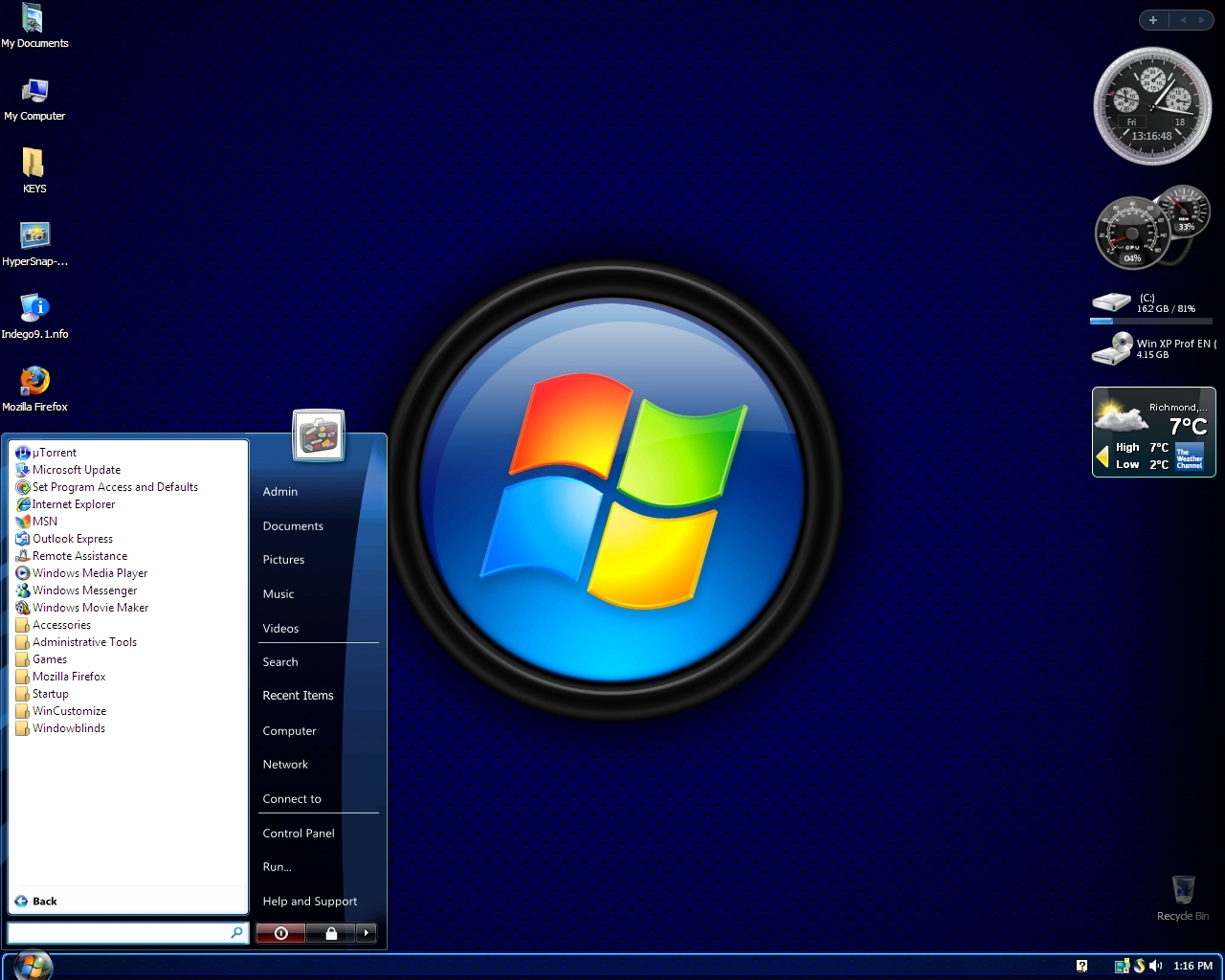The image size is (1225, 980).
Task: Open the My Documents desktop icon
Action: coord(34,26)
